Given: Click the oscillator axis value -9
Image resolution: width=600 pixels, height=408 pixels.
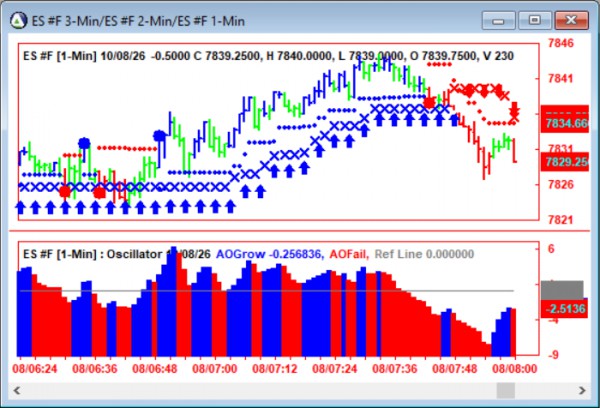Looking at the screenshot, I should 553,355.
